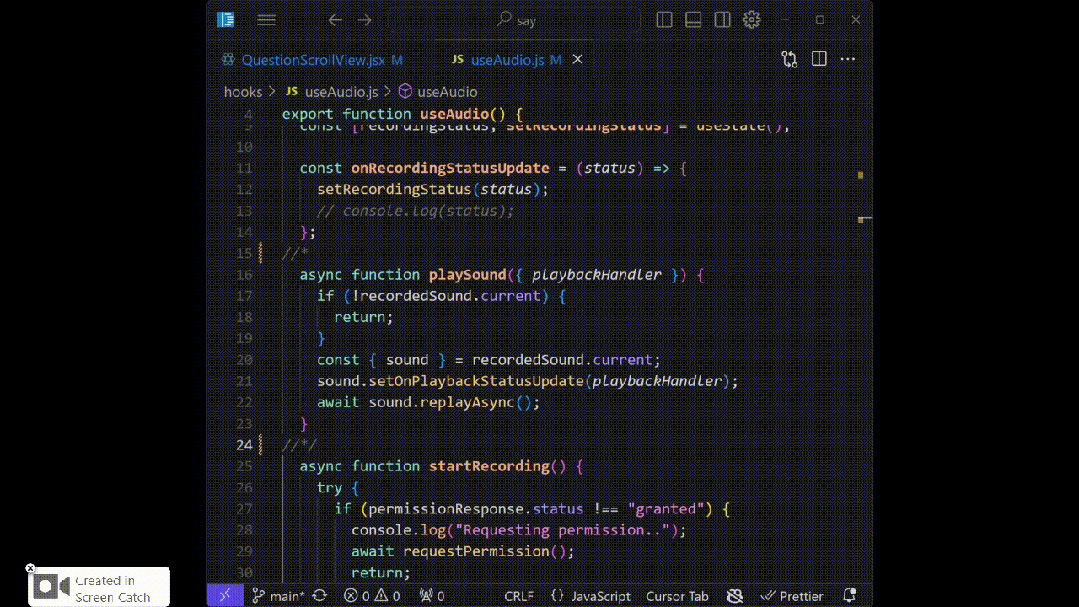This screenshot has width=1079, height=607.
Task: Select JavaScript language mode
Action: (x=601, y=596)
